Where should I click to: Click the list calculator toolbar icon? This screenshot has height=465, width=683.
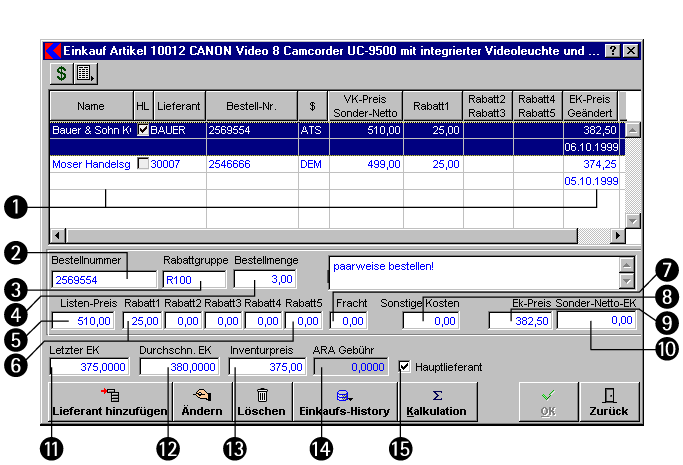[84, 73]
